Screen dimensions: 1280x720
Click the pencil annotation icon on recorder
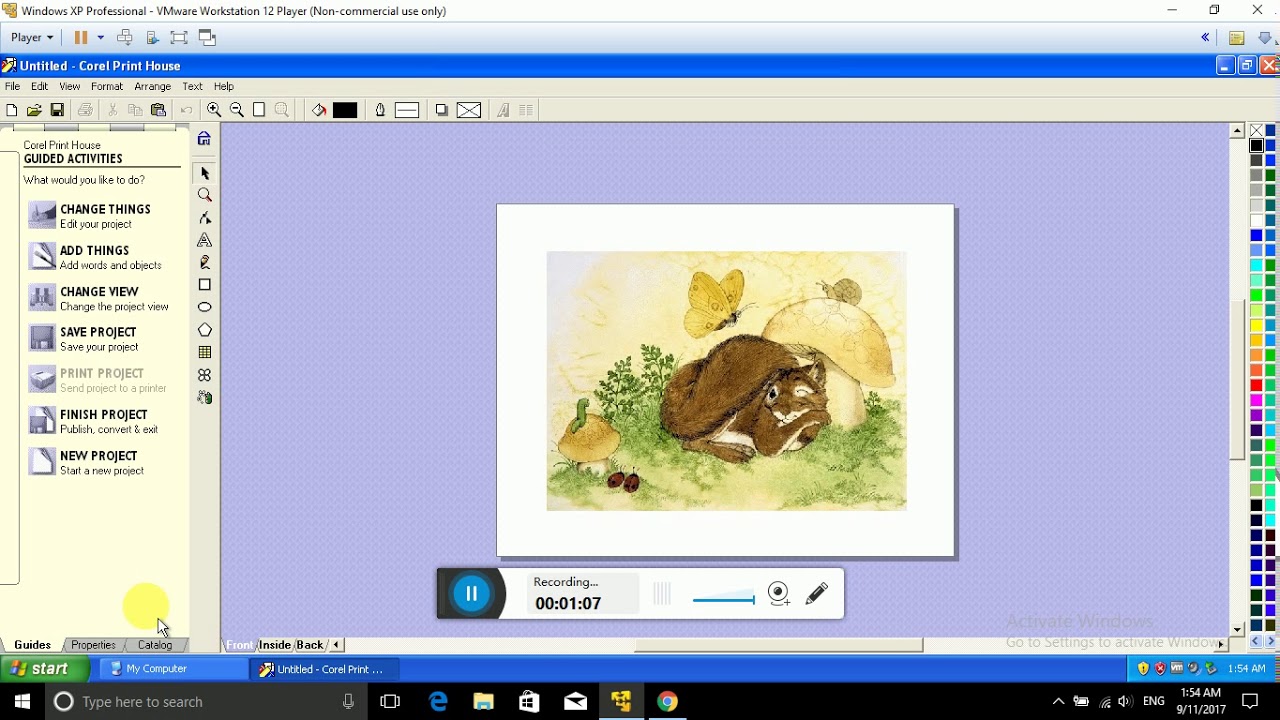point(817,594)
